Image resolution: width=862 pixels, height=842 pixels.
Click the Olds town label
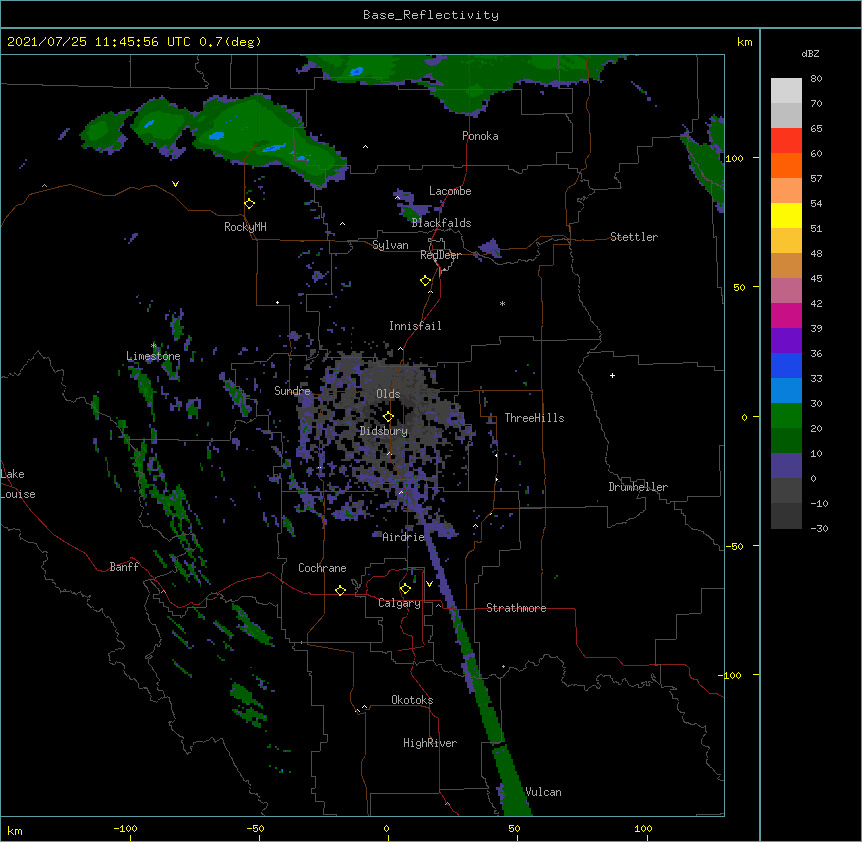point(388,394)
